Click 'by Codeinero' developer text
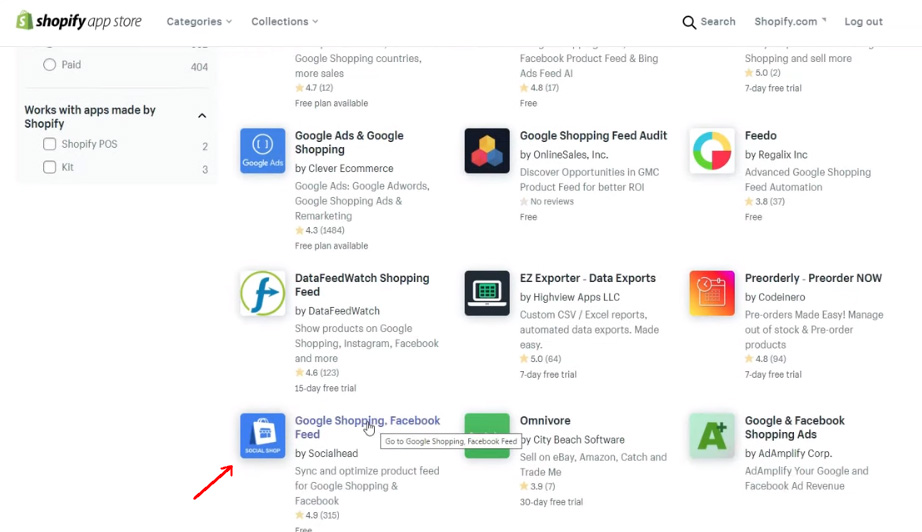Image resolution: width=922 pixels, height=532 pixels. pyautogui.click(x=775, y=297)
